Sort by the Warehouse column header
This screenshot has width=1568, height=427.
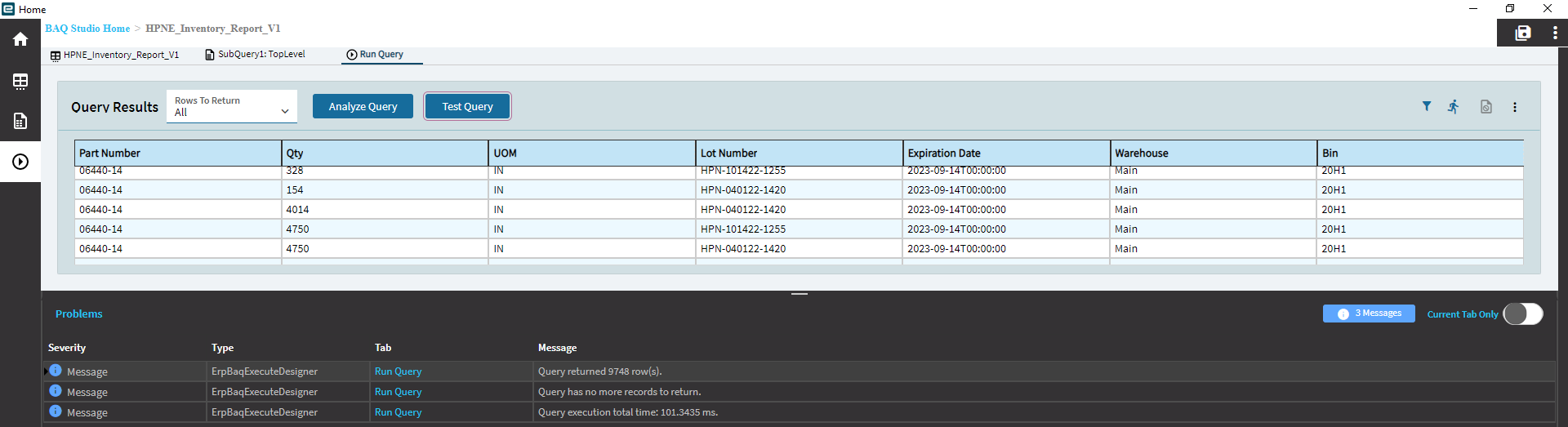pyautogui.click(x=1214, y=153)
